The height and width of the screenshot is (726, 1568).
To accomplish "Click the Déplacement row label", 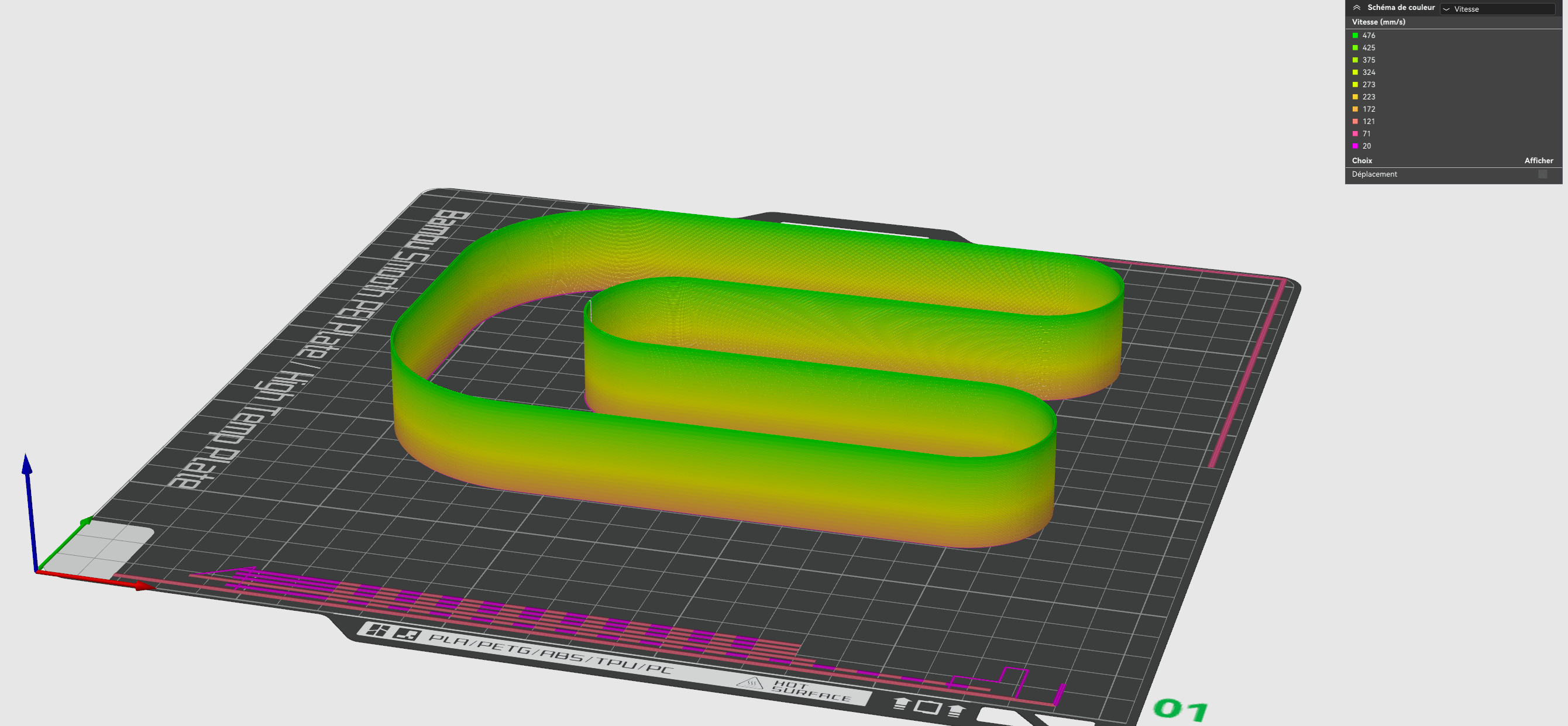I will click(x=1374, y=174).
